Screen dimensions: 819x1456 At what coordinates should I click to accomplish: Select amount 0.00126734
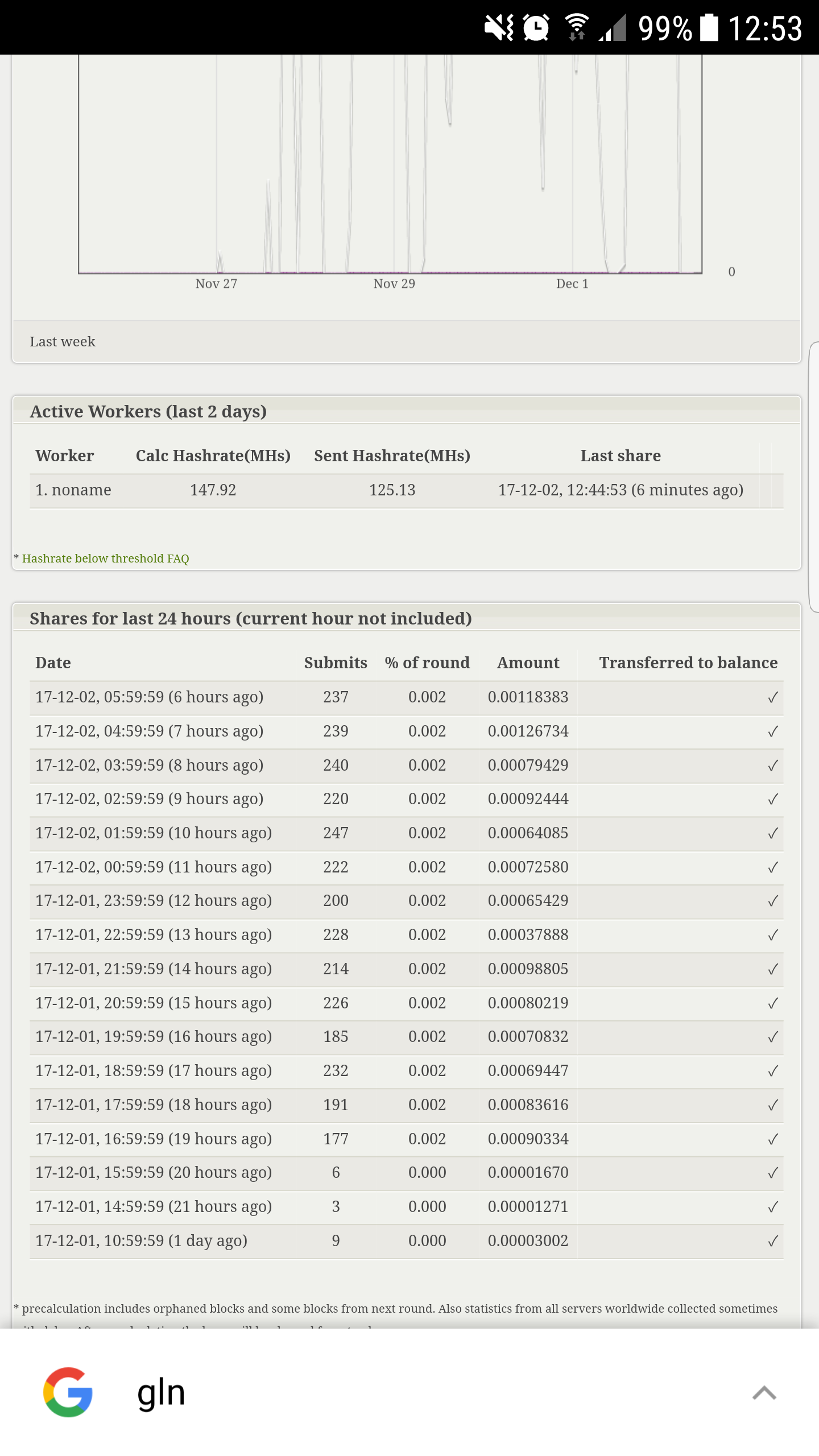(x=528, y=731)
